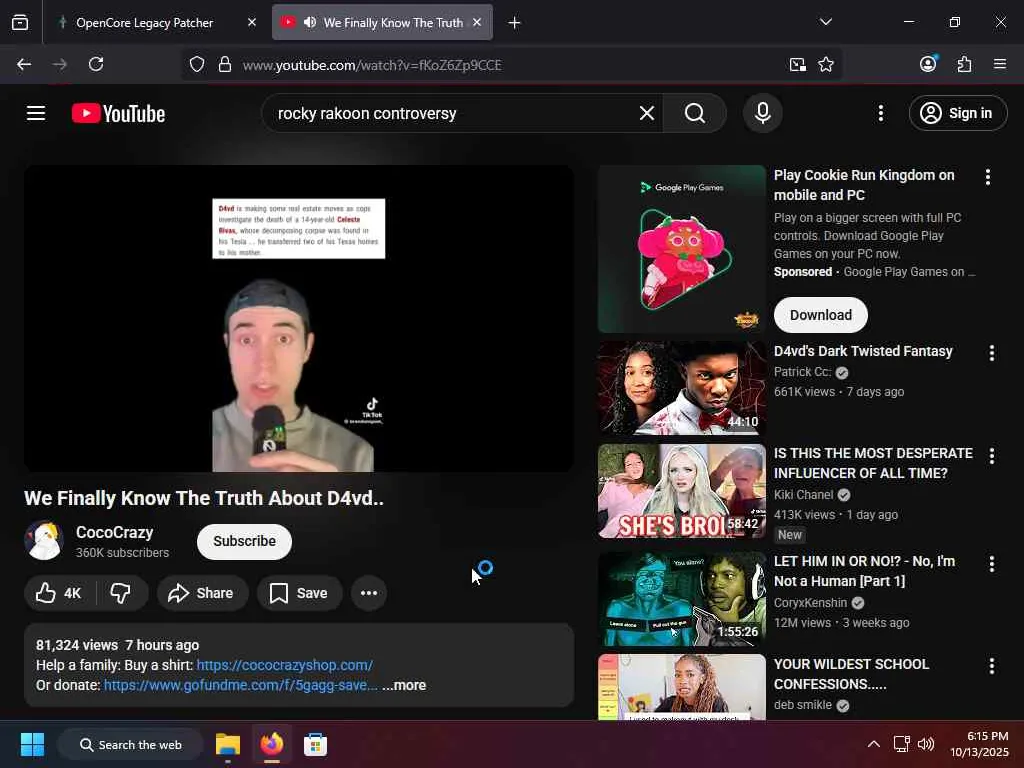
Task: Clear the YouTube search query
Action: [x=647, y=114]
